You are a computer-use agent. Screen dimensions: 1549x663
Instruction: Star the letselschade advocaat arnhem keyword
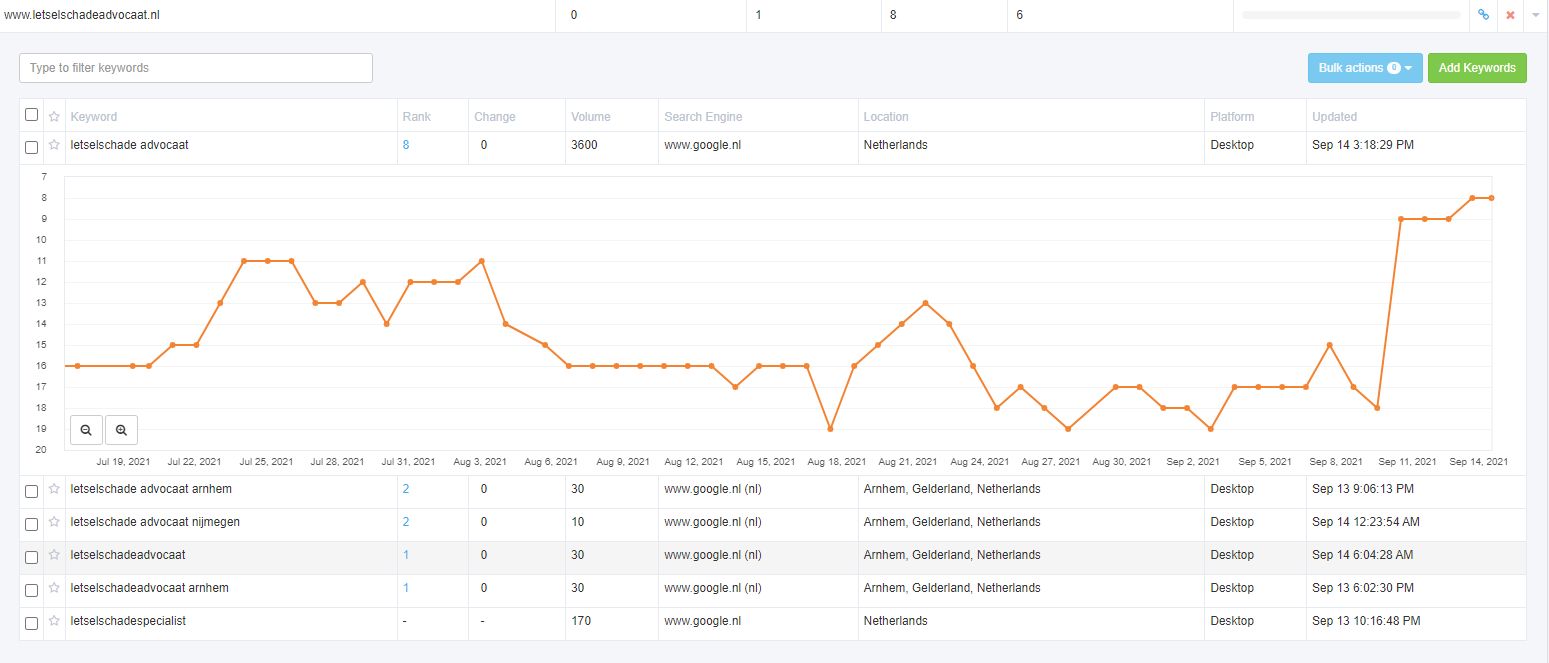pos(54,489)
